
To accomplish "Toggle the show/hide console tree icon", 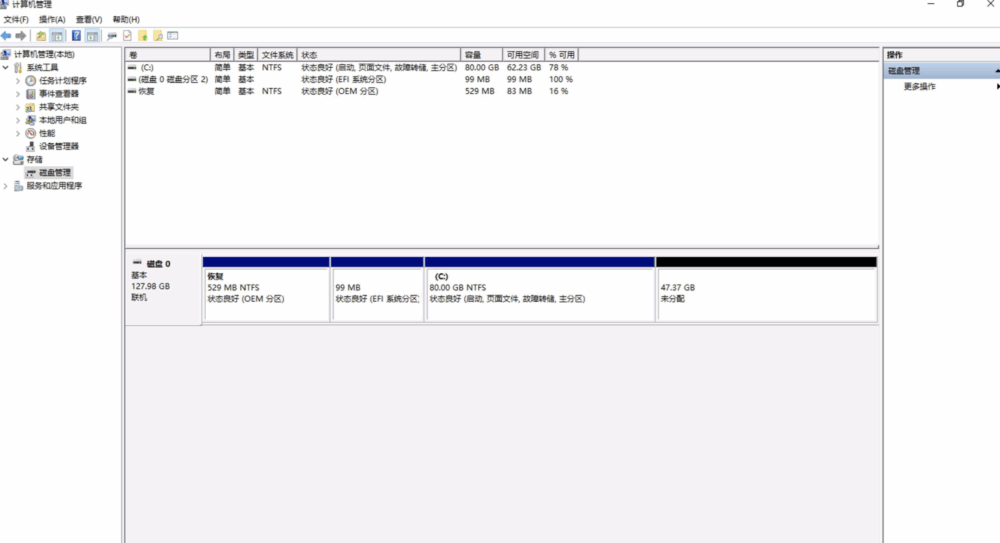I will (x=57, y=36).
